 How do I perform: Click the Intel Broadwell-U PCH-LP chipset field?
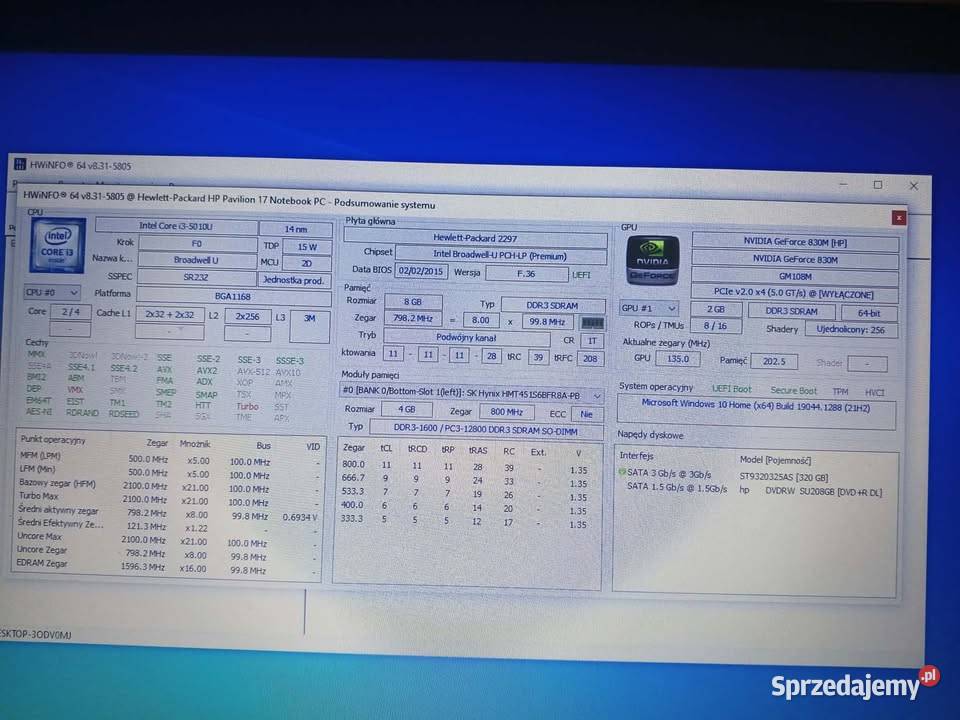pos(500,255)
